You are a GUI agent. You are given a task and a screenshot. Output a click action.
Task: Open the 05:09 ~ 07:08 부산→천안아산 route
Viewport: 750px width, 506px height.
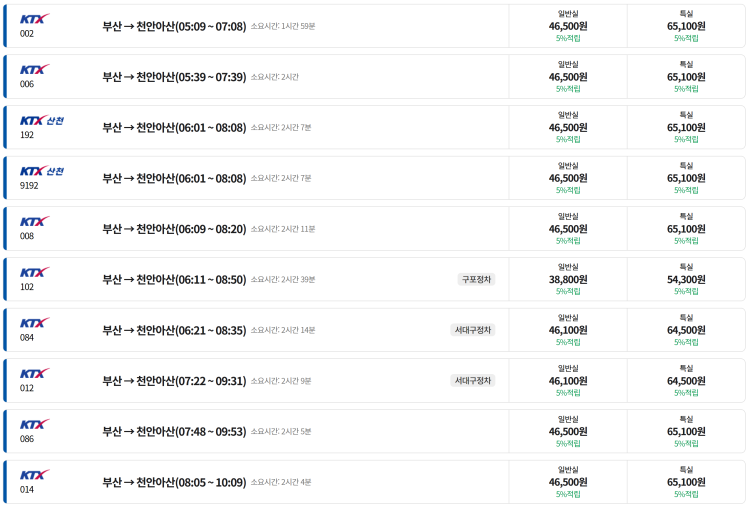pyautogui.click(x=174, y=26)
